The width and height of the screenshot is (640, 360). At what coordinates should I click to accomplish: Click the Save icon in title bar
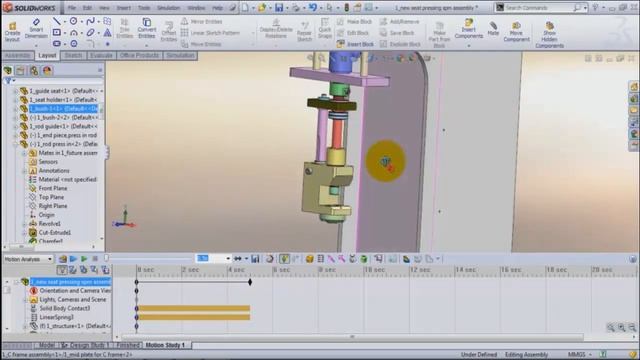[x=279, y=8]
